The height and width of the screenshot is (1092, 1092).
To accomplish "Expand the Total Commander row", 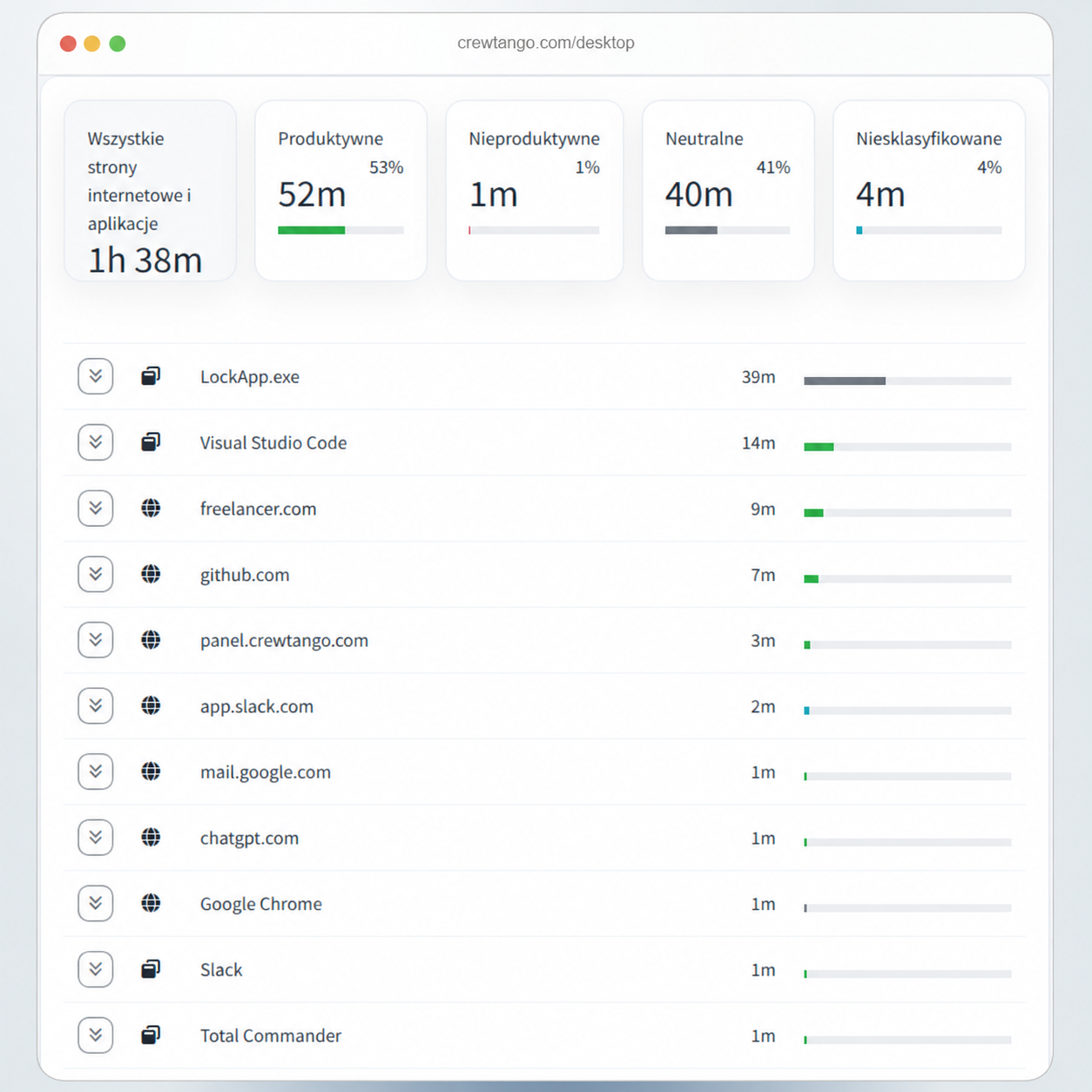I will 96,1035.
